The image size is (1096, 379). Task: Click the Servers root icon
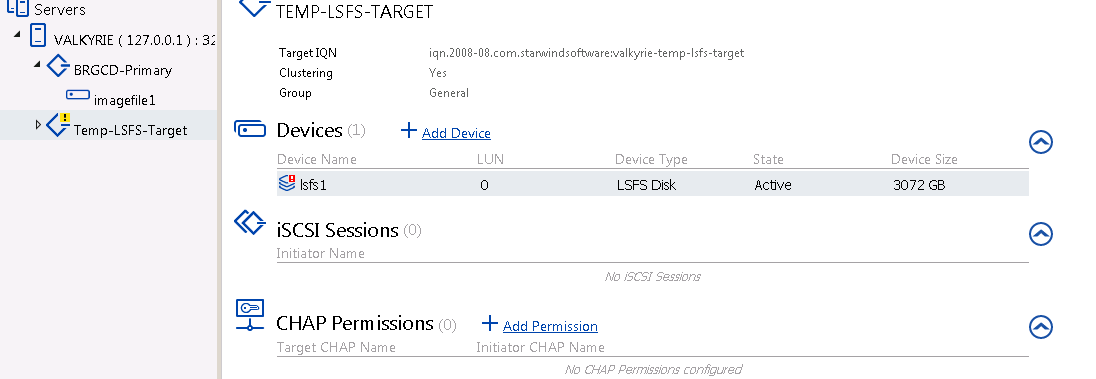pyautogui.click(x=17, y=8)
